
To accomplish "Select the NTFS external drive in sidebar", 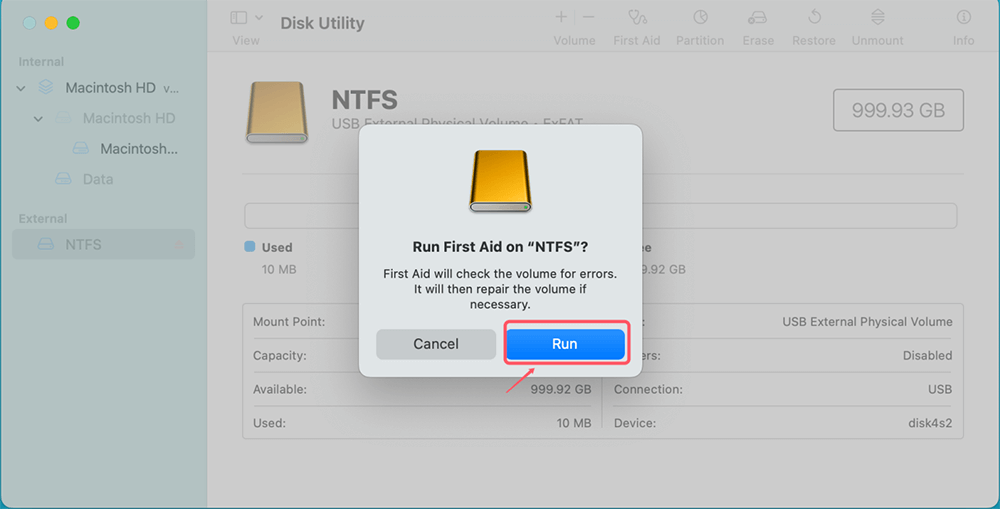I will click(83, 244).
